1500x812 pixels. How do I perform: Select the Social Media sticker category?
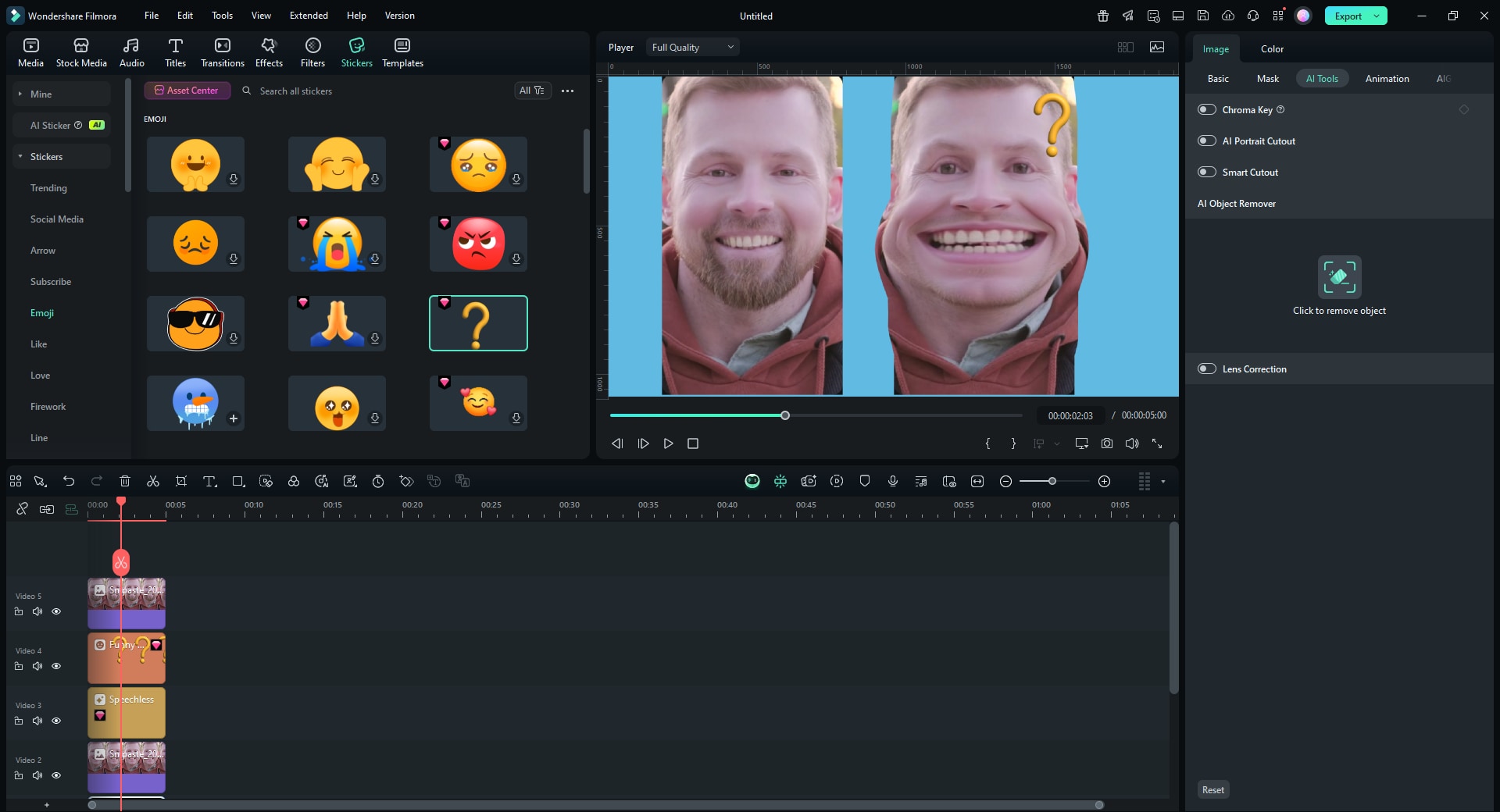tap(57, 219)
